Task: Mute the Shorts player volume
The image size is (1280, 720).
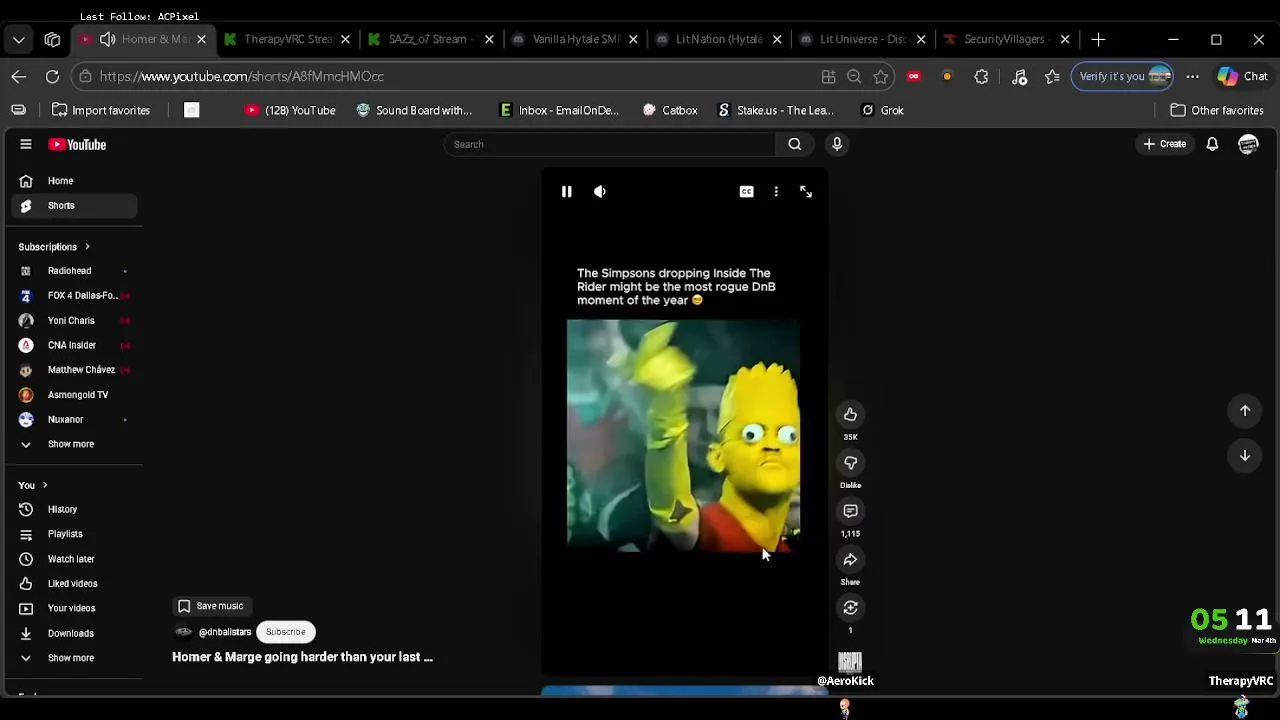Action: tap(600, 192)
